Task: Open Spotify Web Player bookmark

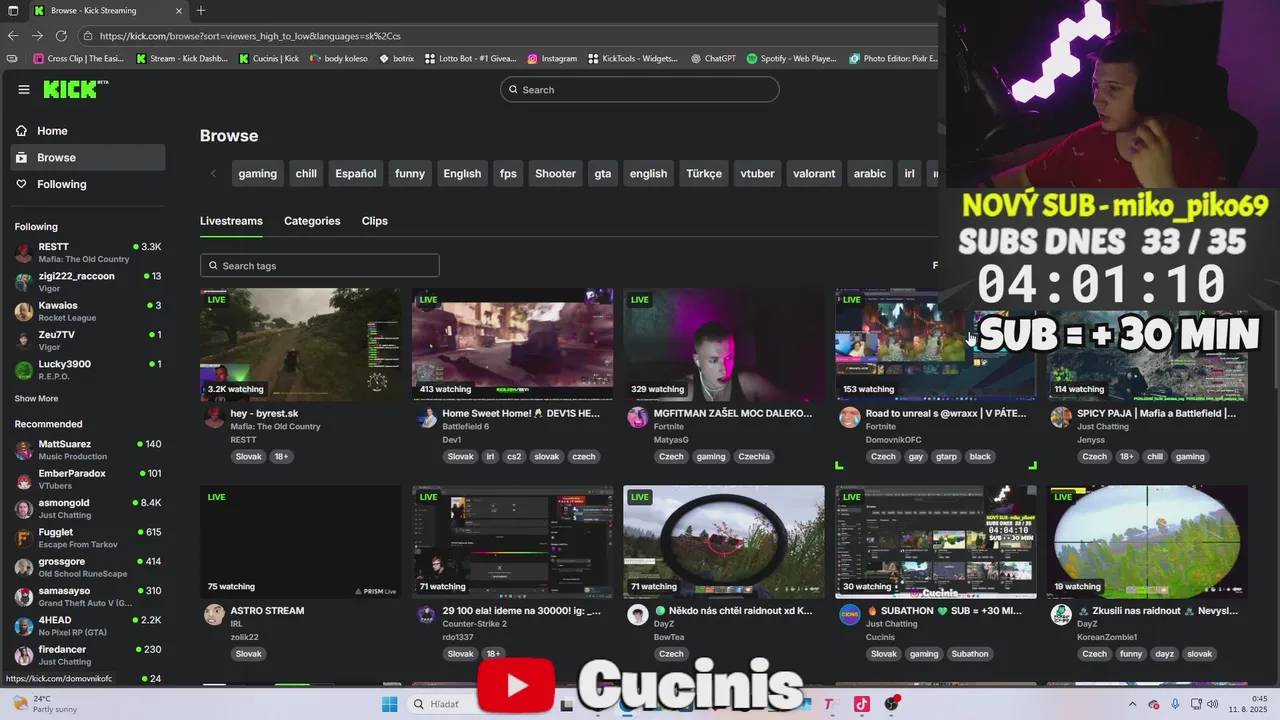Action: tap(791, 58)
